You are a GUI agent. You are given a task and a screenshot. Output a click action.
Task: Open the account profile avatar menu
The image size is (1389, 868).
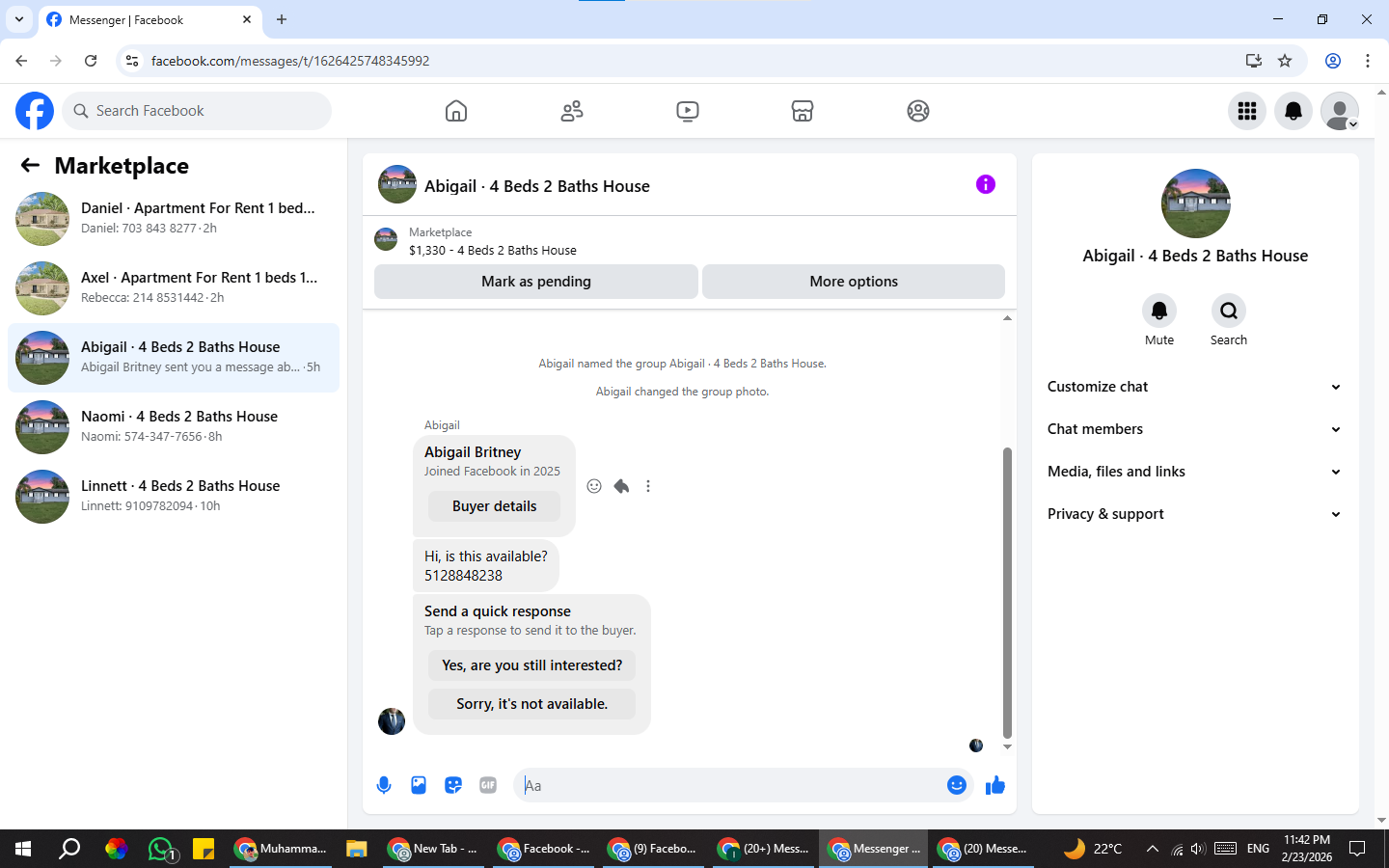click(x=1340, y=111)
